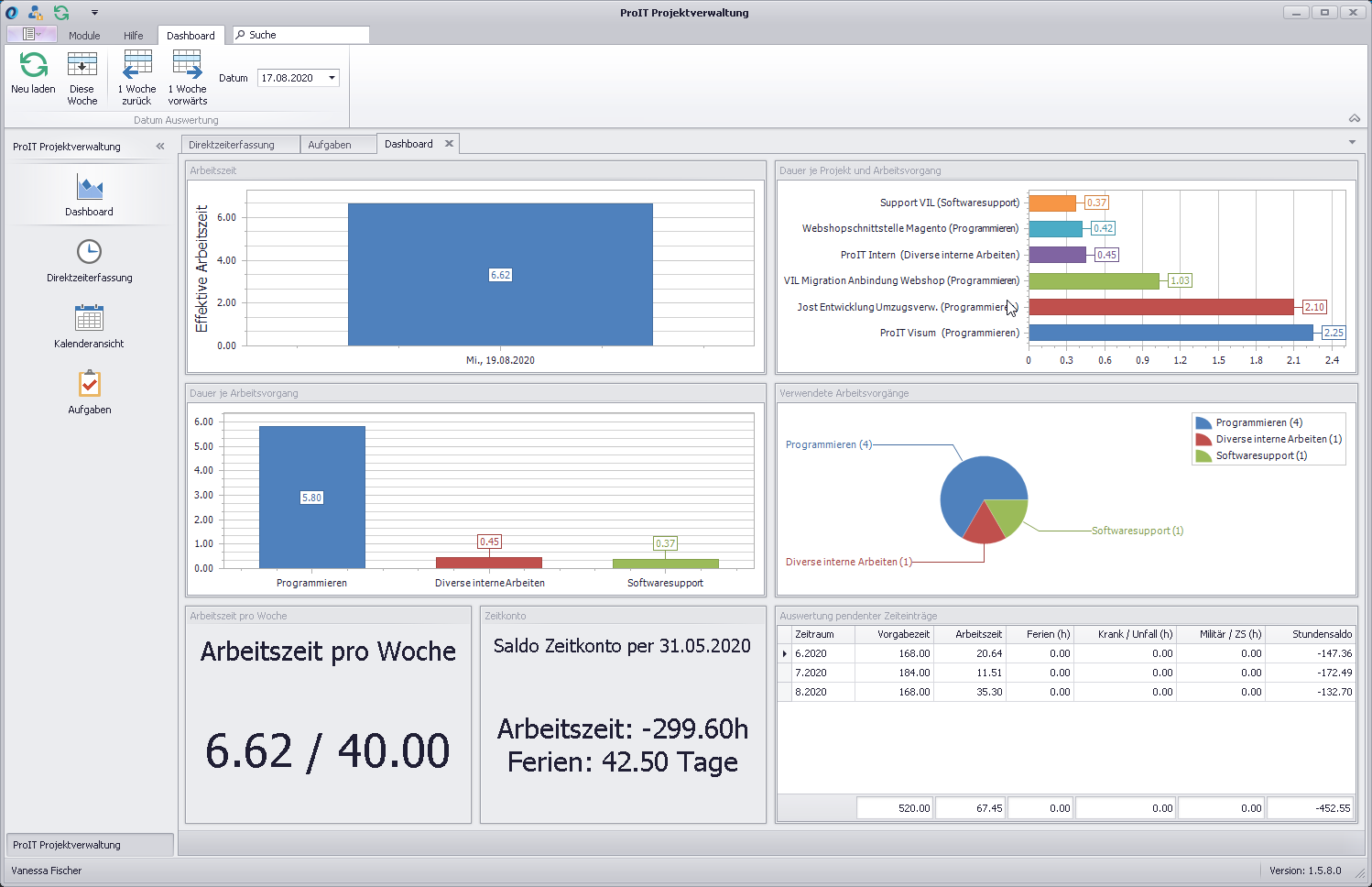The height and width of the screenshot is (887, 1372).
Task: Advance with 1 Woche vorwärts
Action: (187, 65)
